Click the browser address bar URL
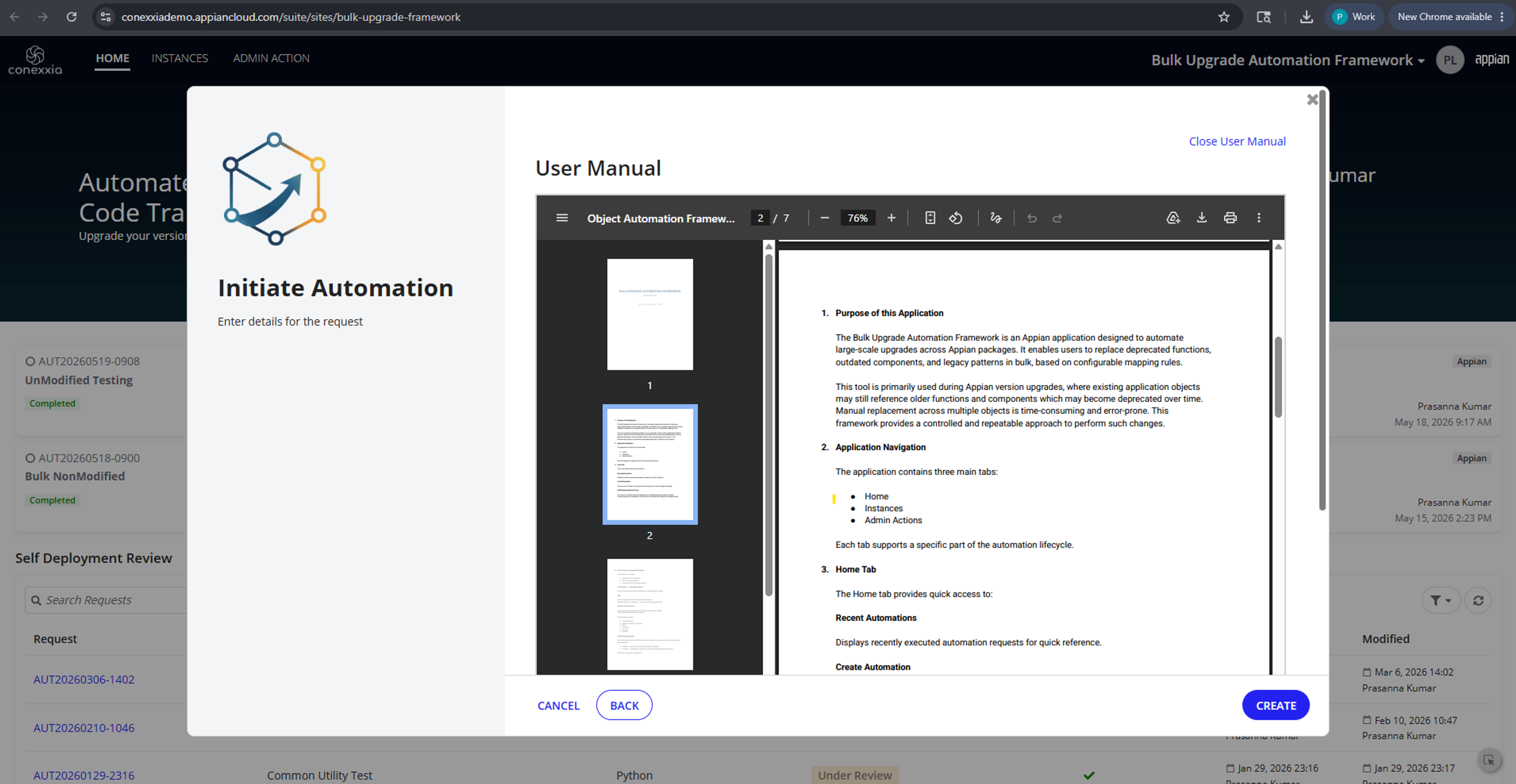This screenshot has height=784, width=1516. click(x=291, y=17)
